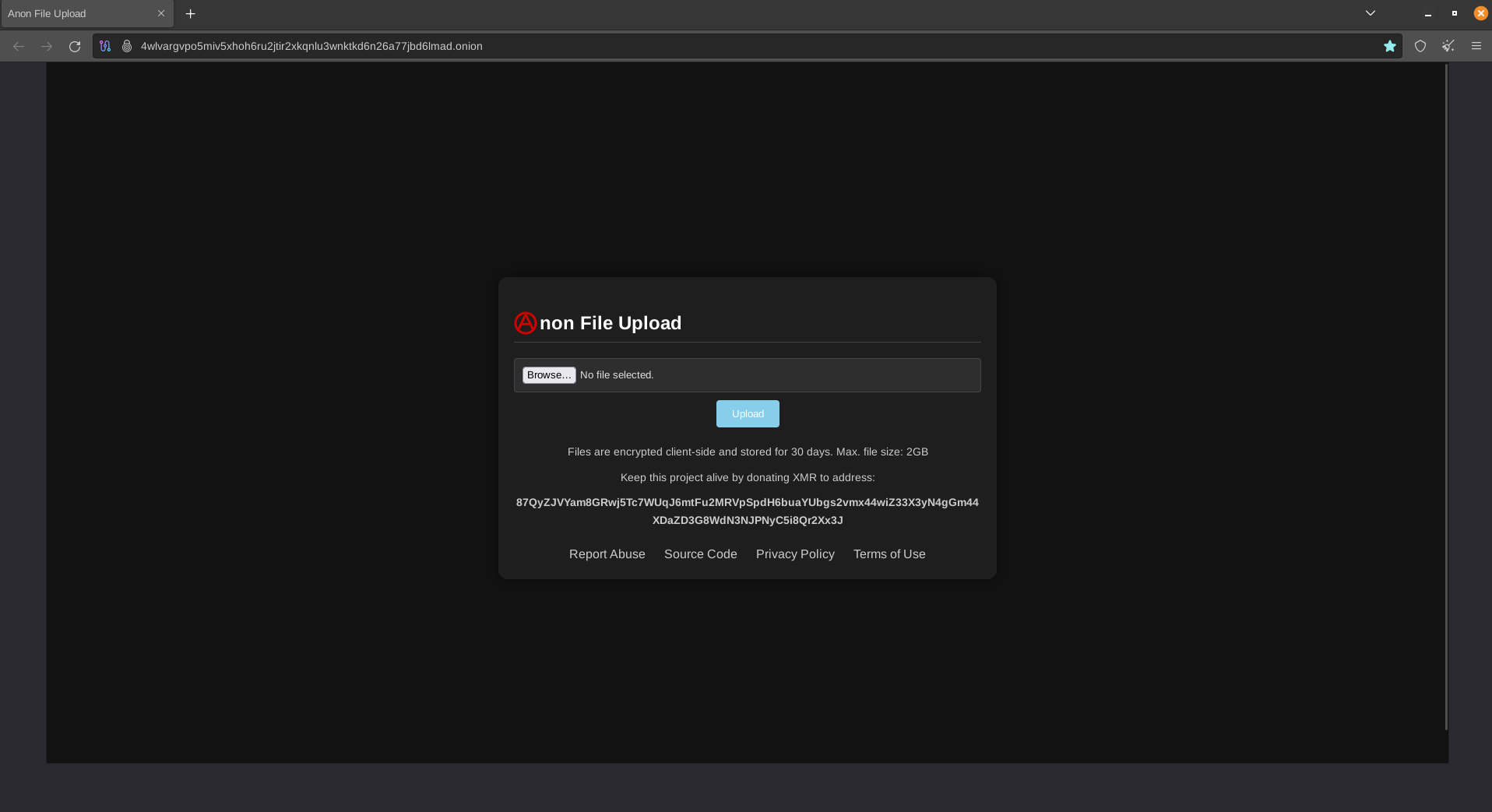
Task: Open the hamburger application menu
Action: [x=1476, y=47]
